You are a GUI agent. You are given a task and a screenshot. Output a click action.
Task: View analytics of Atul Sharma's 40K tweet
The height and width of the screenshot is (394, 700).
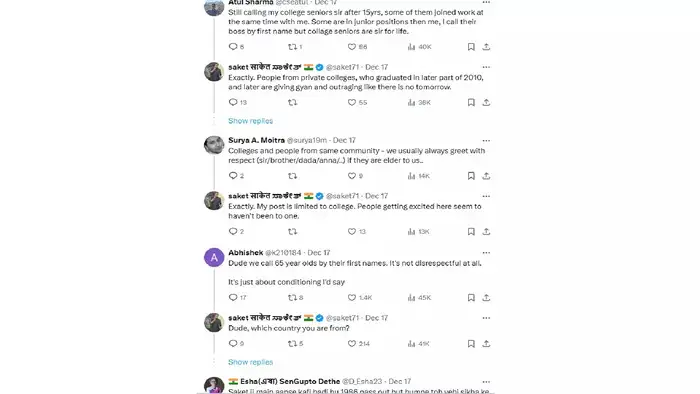411,47
